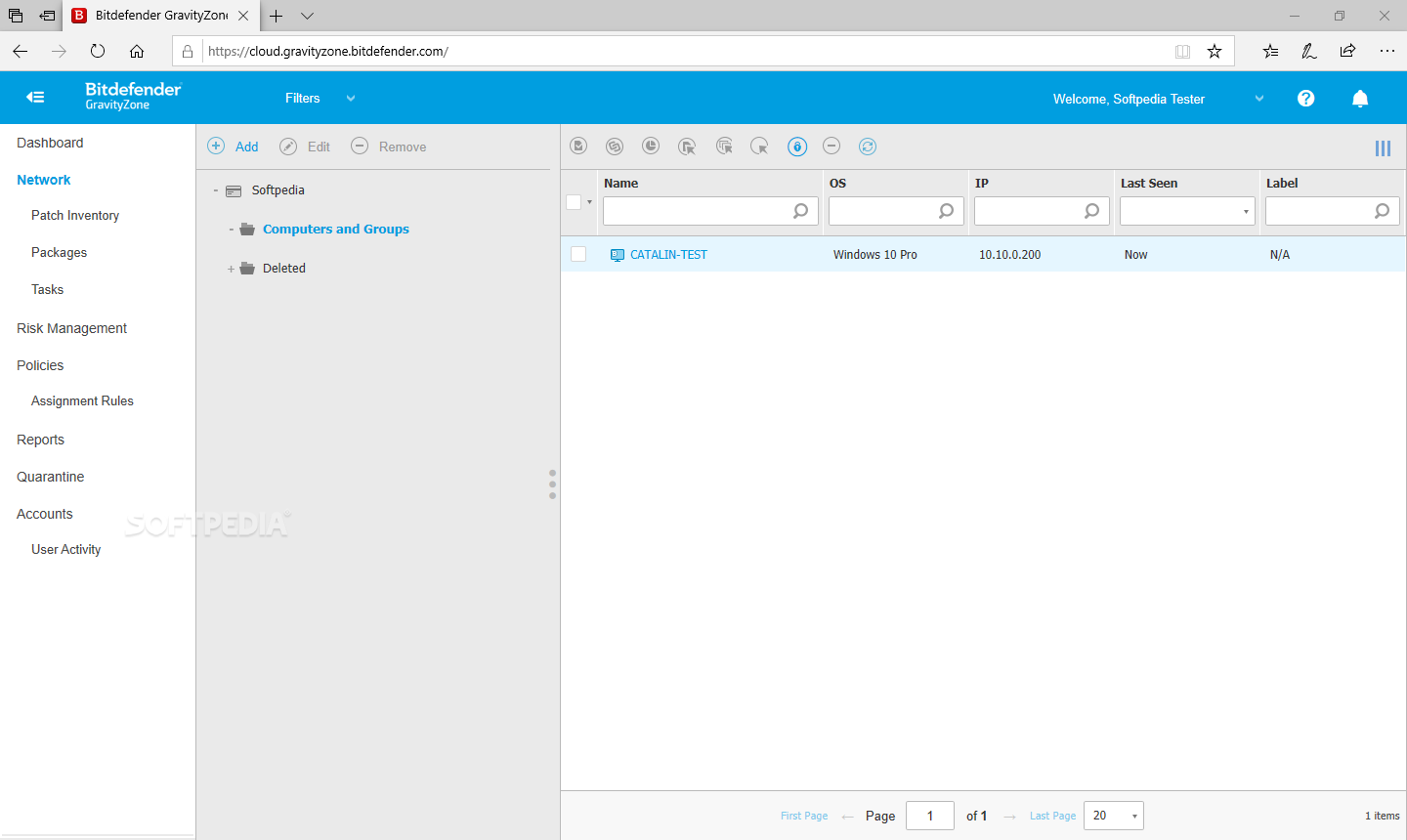This screenshot has width=1407, height=840.
Task: Click the toolbar icon of a document with cursor
Action: (687, 147)
